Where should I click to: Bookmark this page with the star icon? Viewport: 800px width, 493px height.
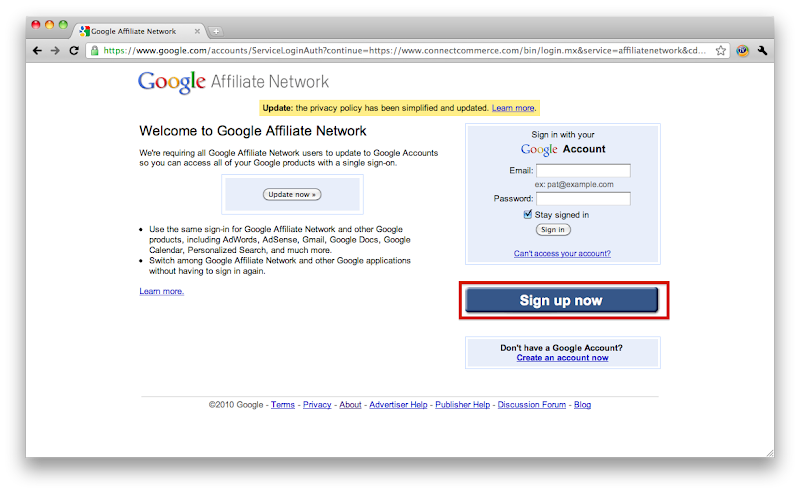tap(720, 51)
